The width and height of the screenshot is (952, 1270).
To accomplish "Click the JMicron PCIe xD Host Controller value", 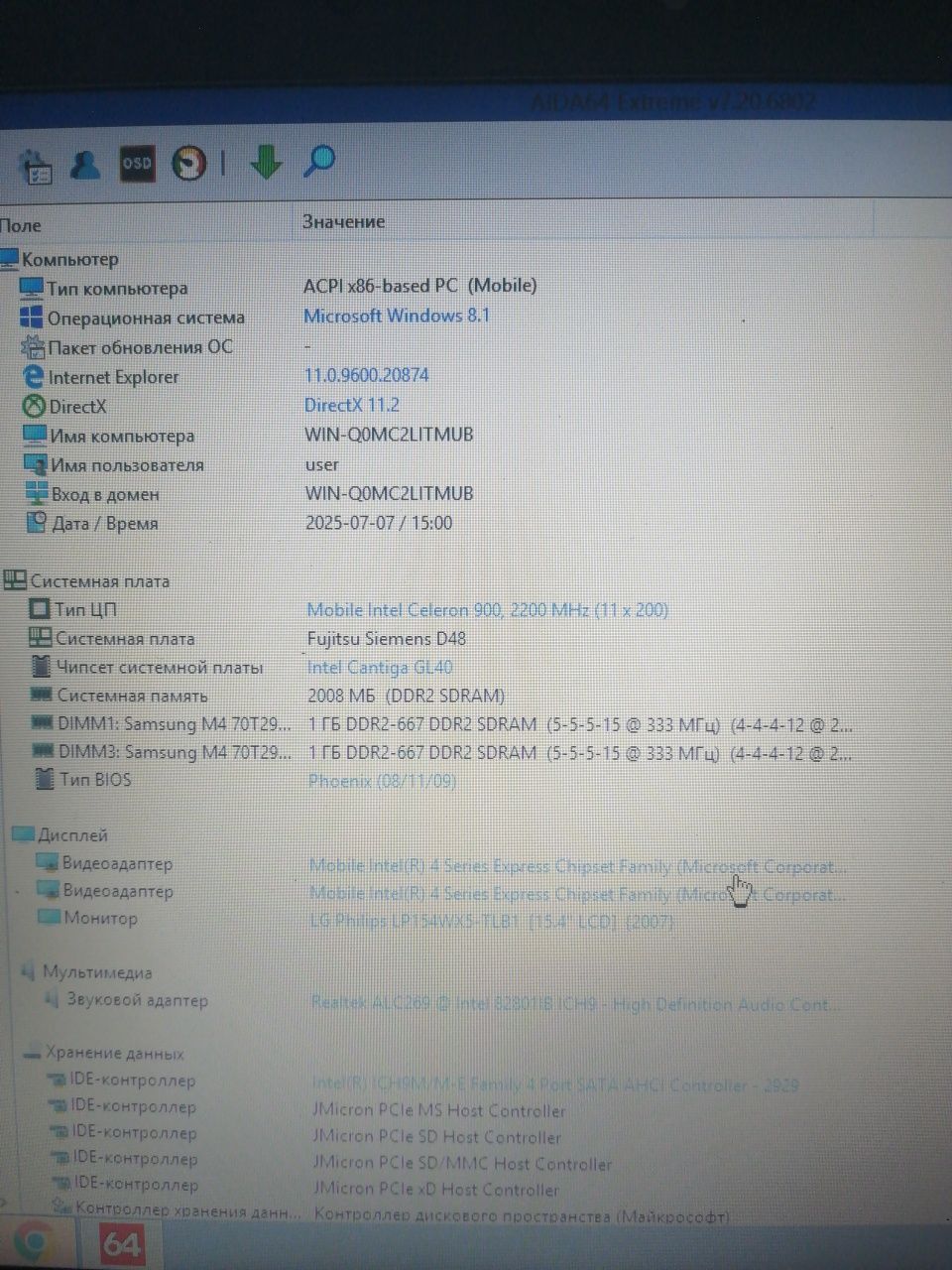I will coord(436,1189).
